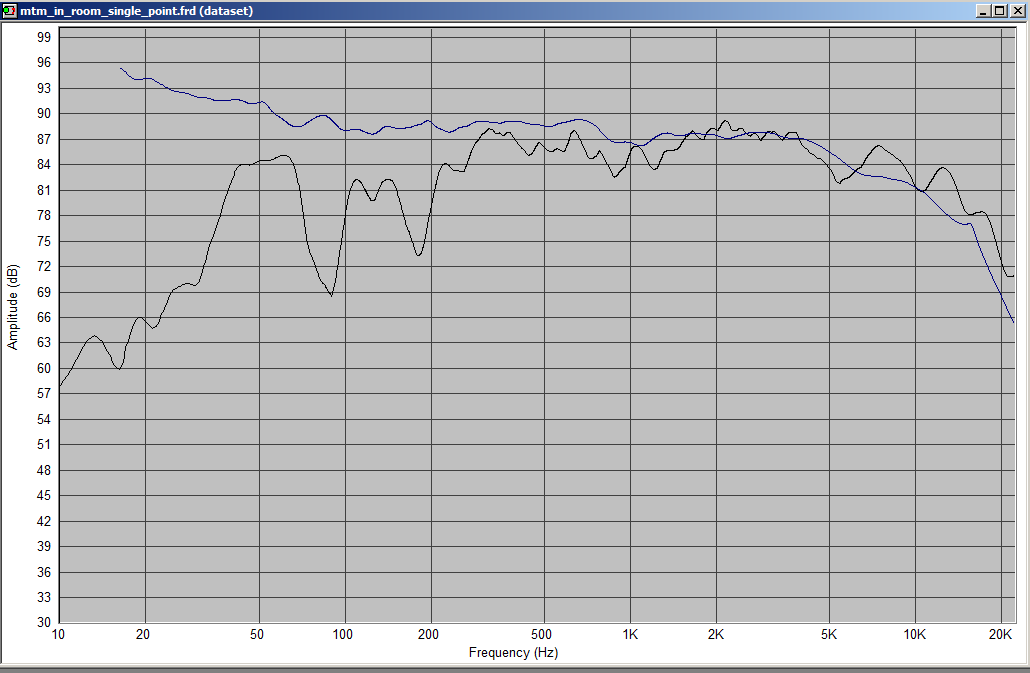The width and height of the screenshot is (1030, 673).
Task: Maximize the dataset window
Action: (999, 11)
